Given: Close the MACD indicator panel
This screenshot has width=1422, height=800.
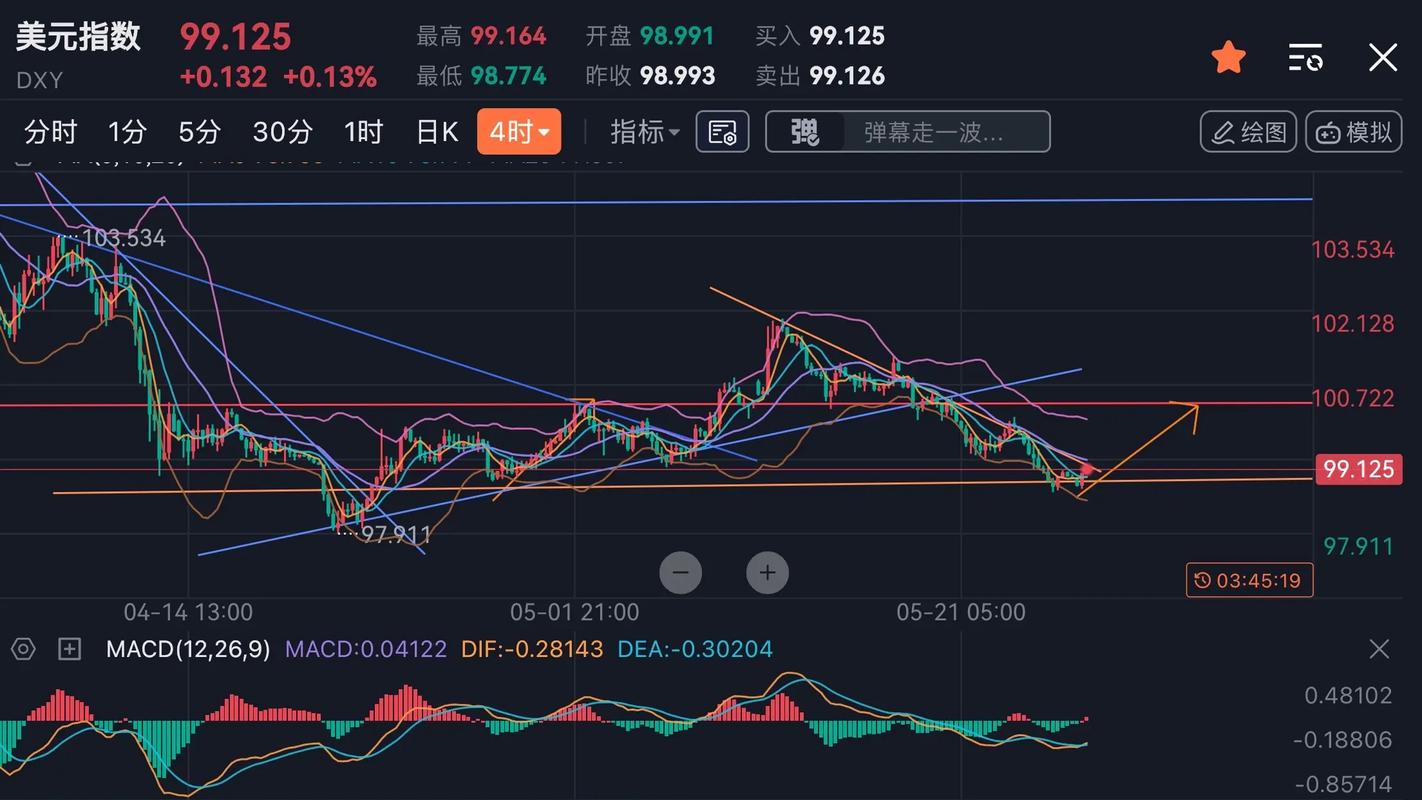Looking at the screenshot, I should (x=1379, y=650).
